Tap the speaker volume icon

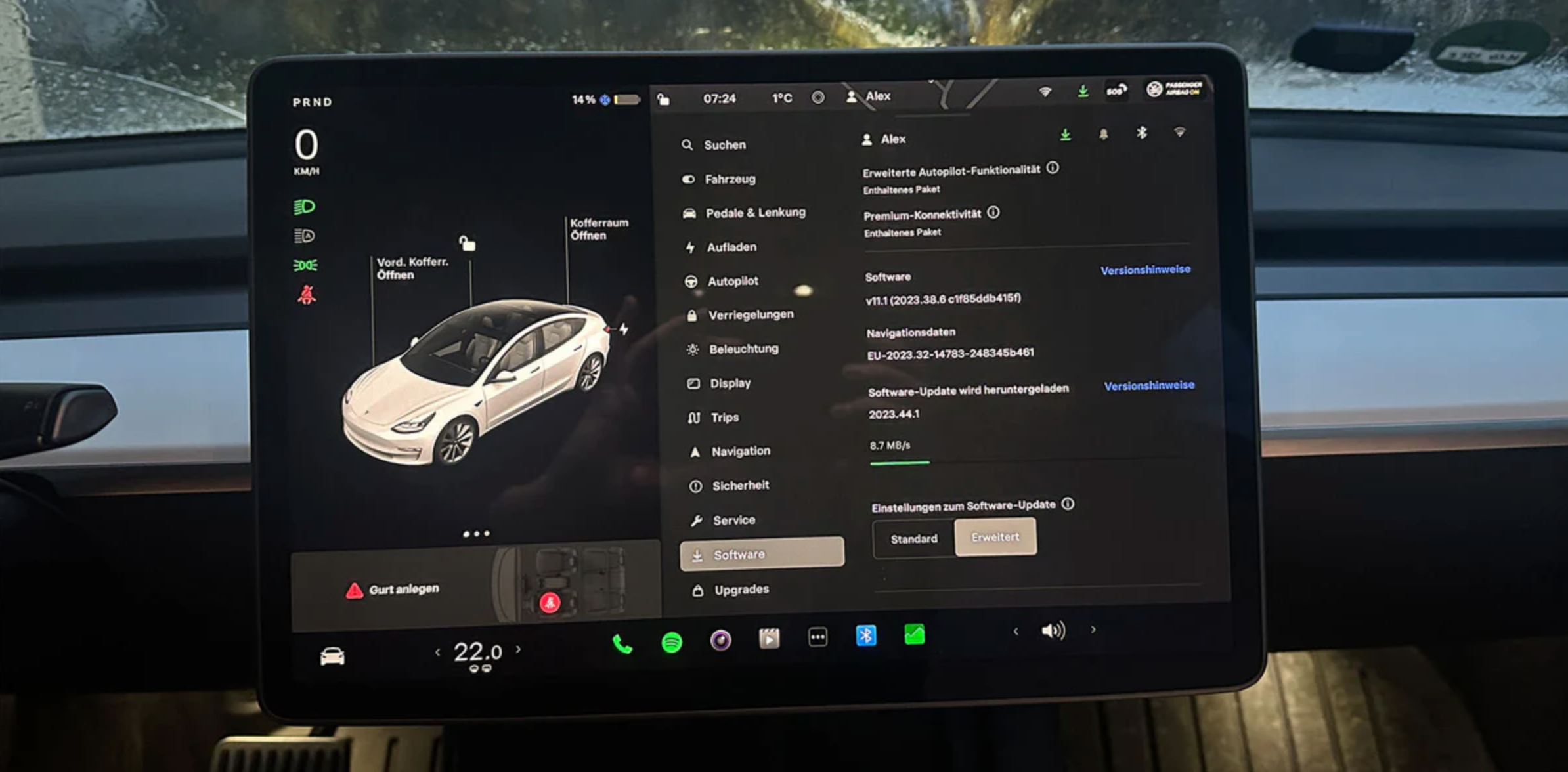[x=1053, y=631]
